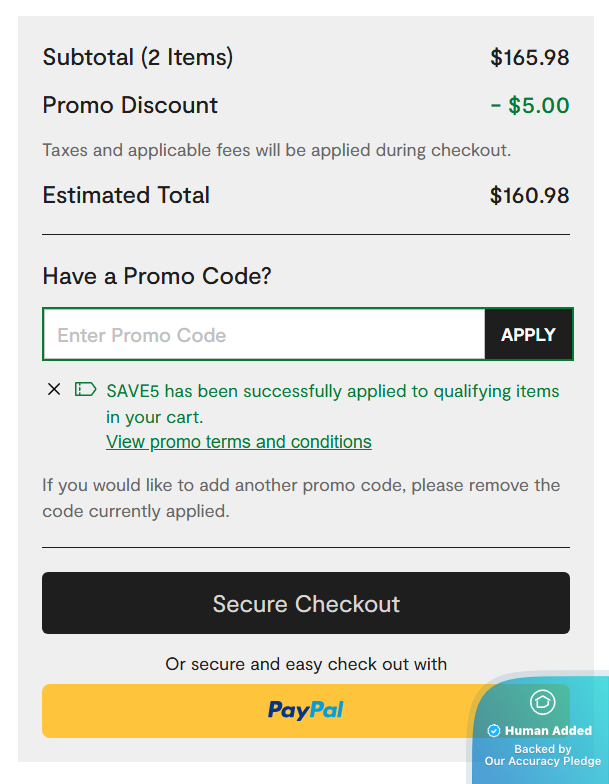The height and width of the screenshot is (784, 609).
Task: Remove the applied SAVE5 promo code
Action: (x=54, y=389)
